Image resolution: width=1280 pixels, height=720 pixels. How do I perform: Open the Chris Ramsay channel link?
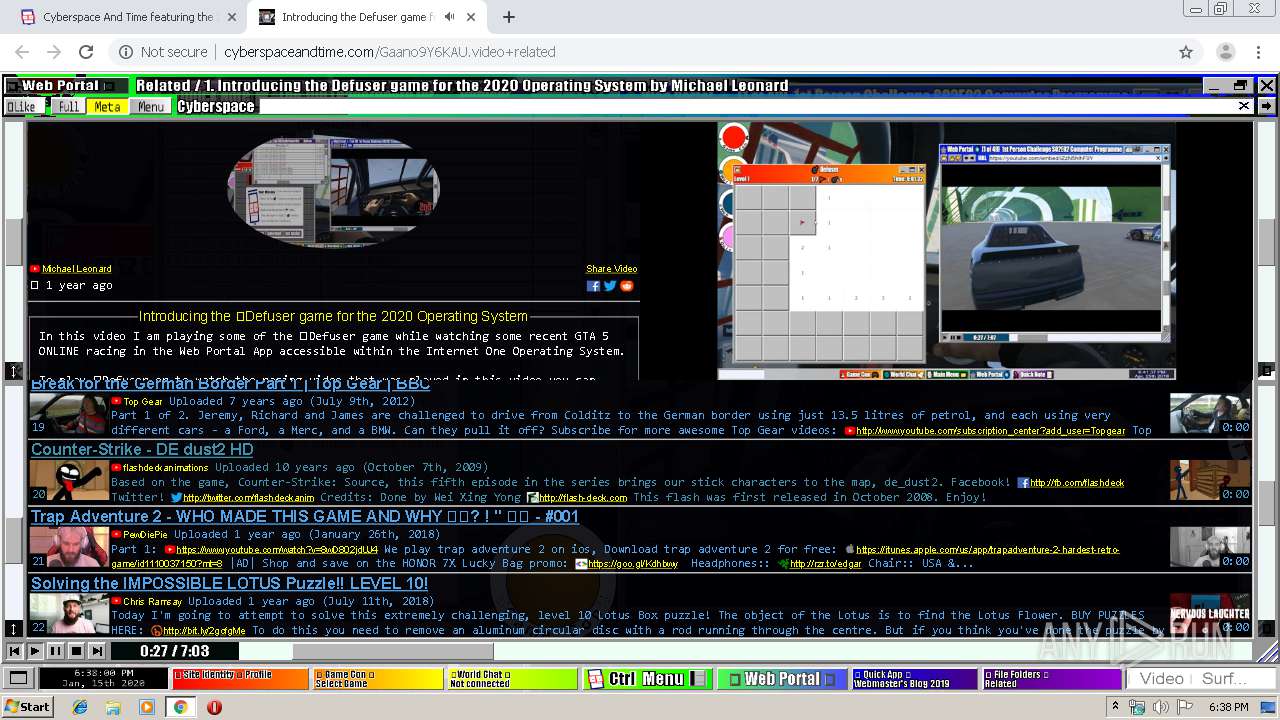click(x=153, y=602)
